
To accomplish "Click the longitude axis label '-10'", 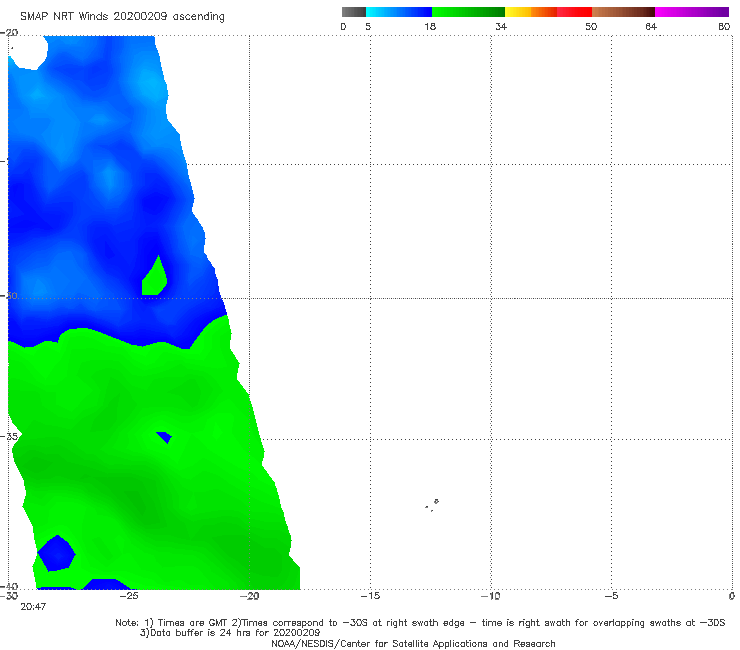I will click(490, 596).
